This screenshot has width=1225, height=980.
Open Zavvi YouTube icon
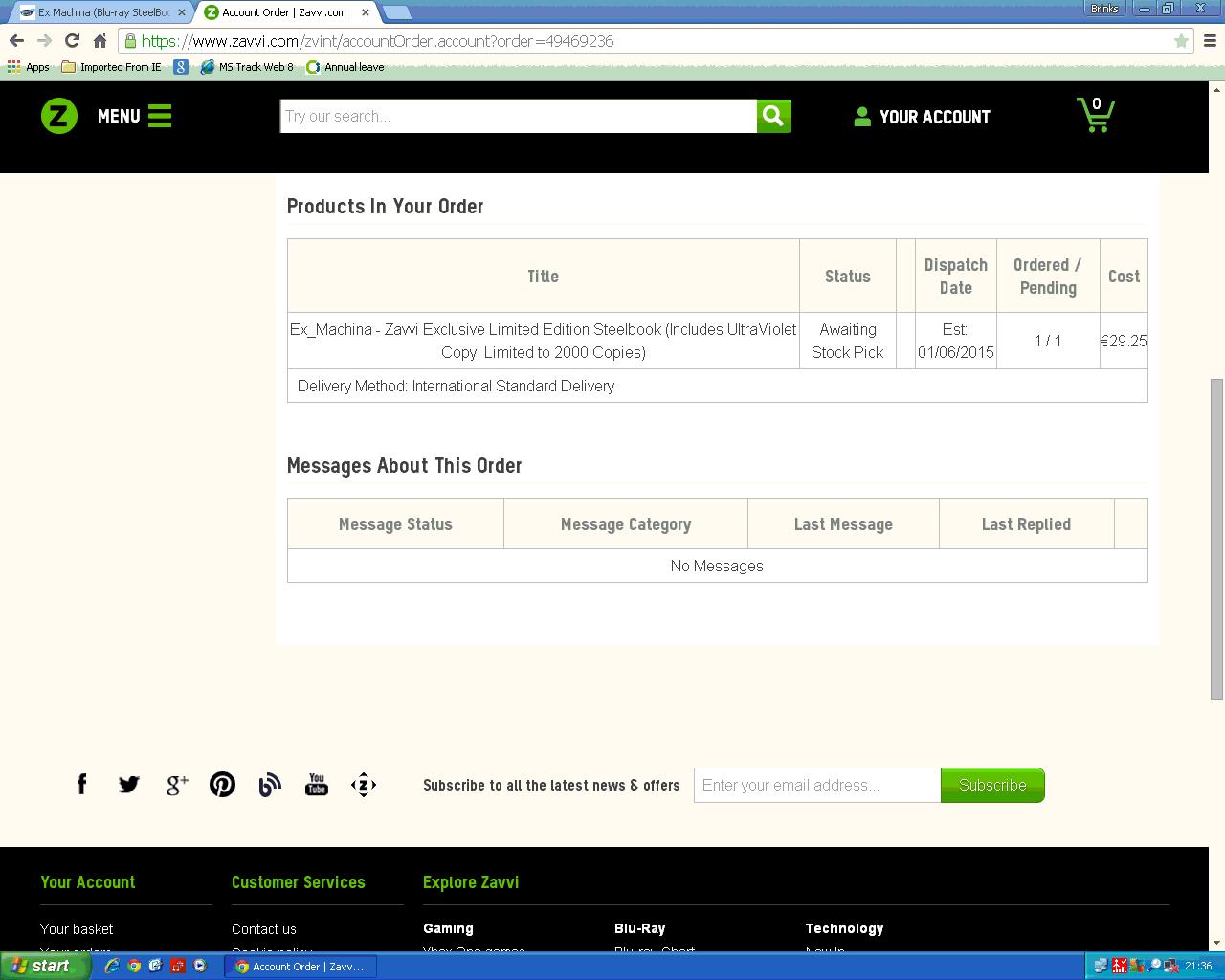coord(317,785)
